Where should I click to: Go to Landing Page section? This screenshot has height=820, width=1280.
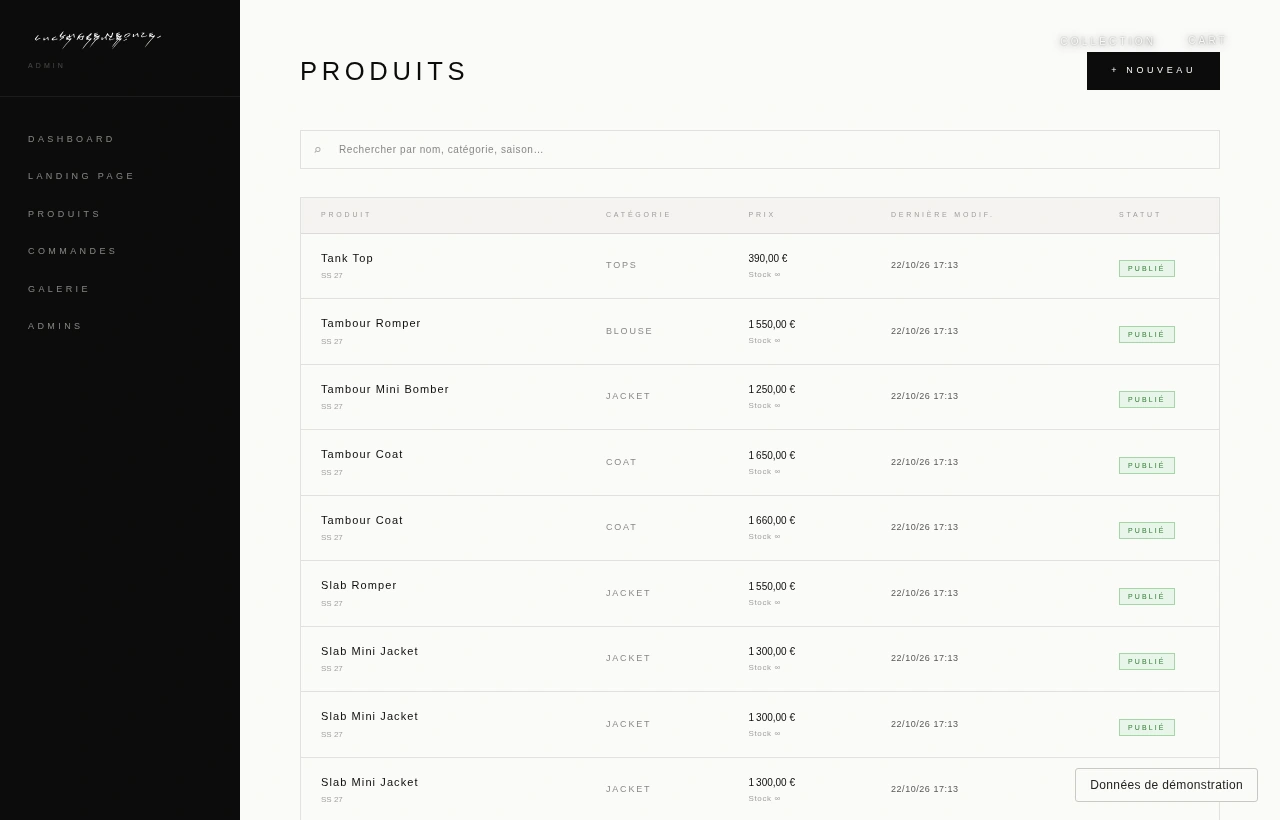pyautogui.click(x=81, y=176)
